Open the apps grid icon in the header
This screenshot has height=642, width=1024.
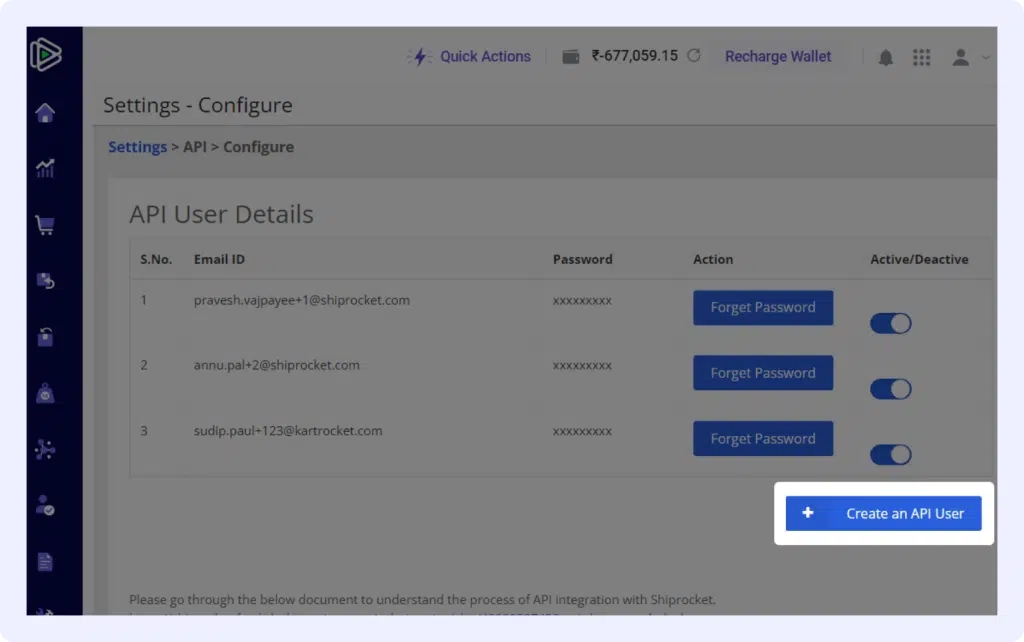(921, 58)
